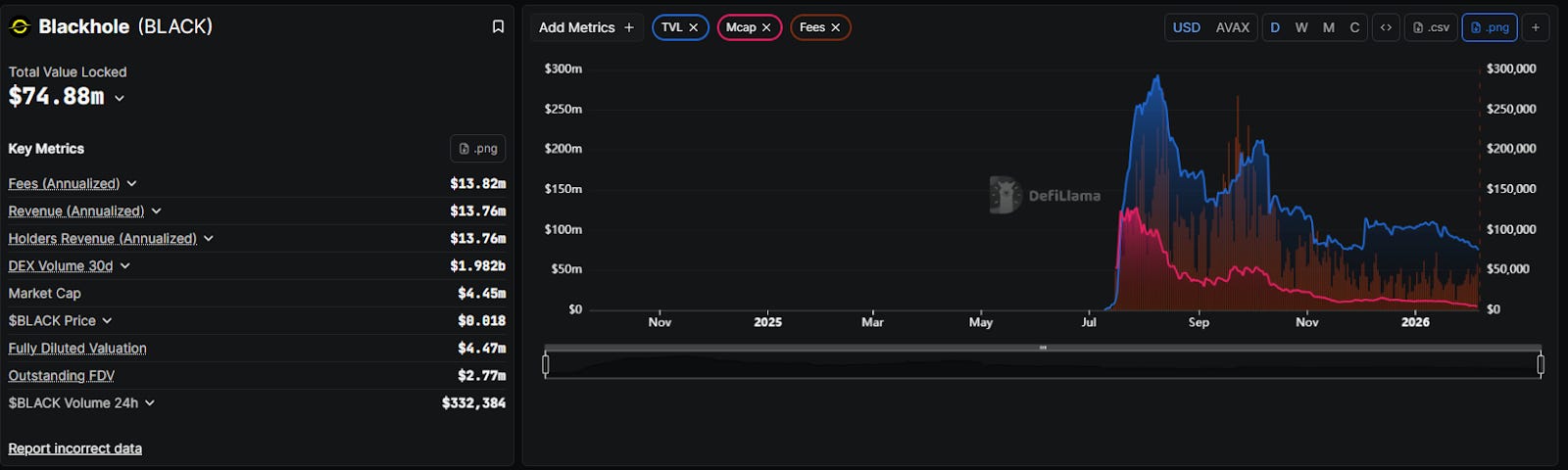Open embed code button
Image resolution: width=1568 pixels, height=470 pixels.
coord(1386,27)
